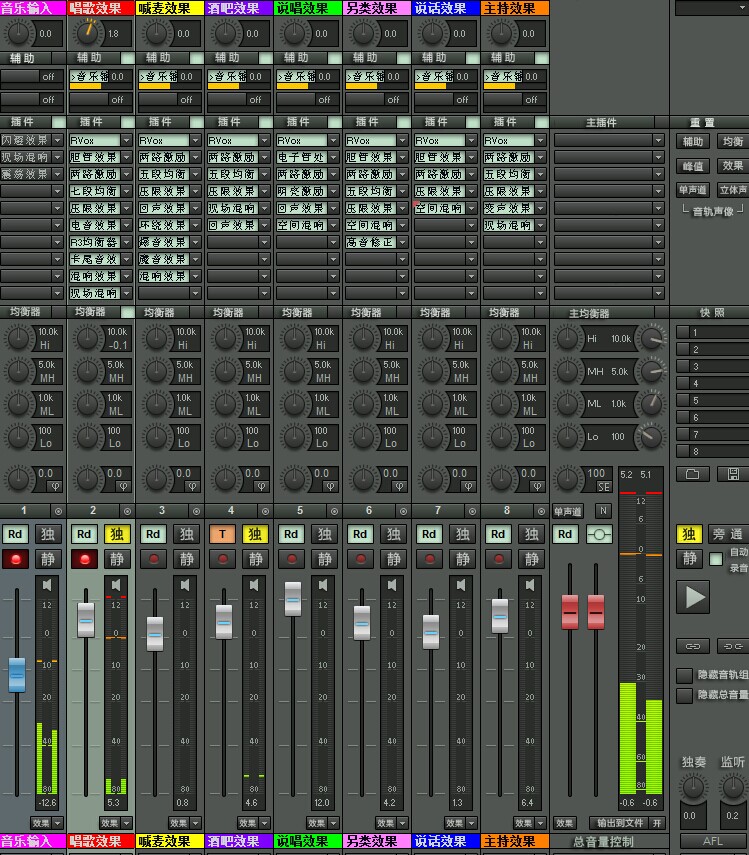Arm the record button on track 8

498,559
